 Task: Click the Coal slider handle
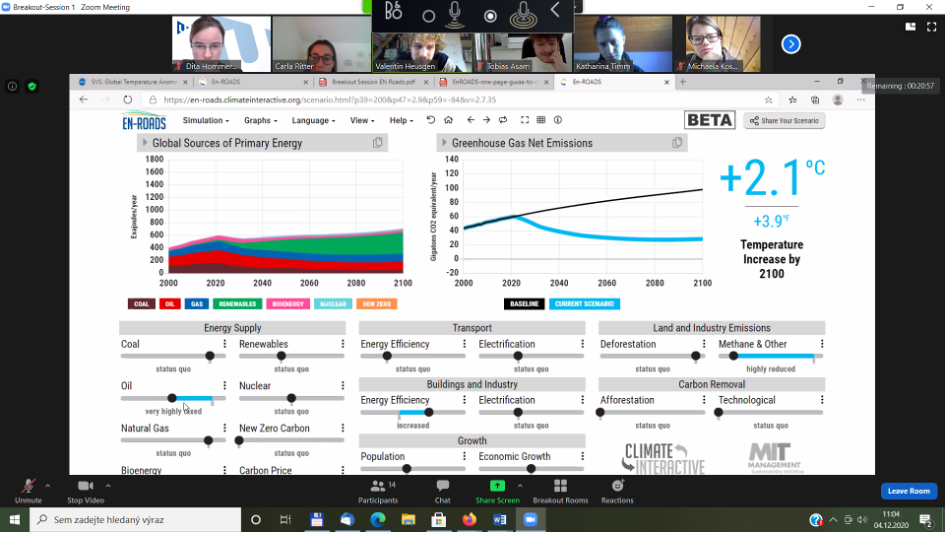[210, 356]
